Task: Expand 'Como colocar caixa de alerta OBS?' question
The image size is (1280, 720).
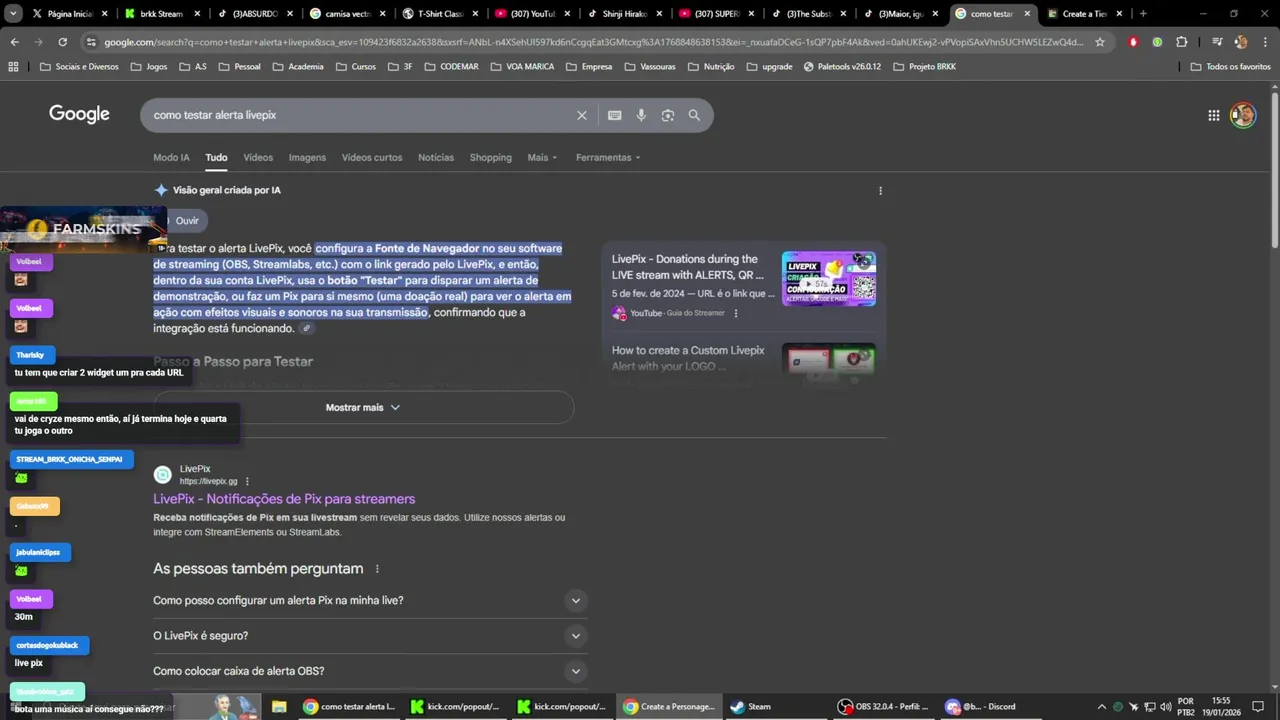Action: (370, 671)
